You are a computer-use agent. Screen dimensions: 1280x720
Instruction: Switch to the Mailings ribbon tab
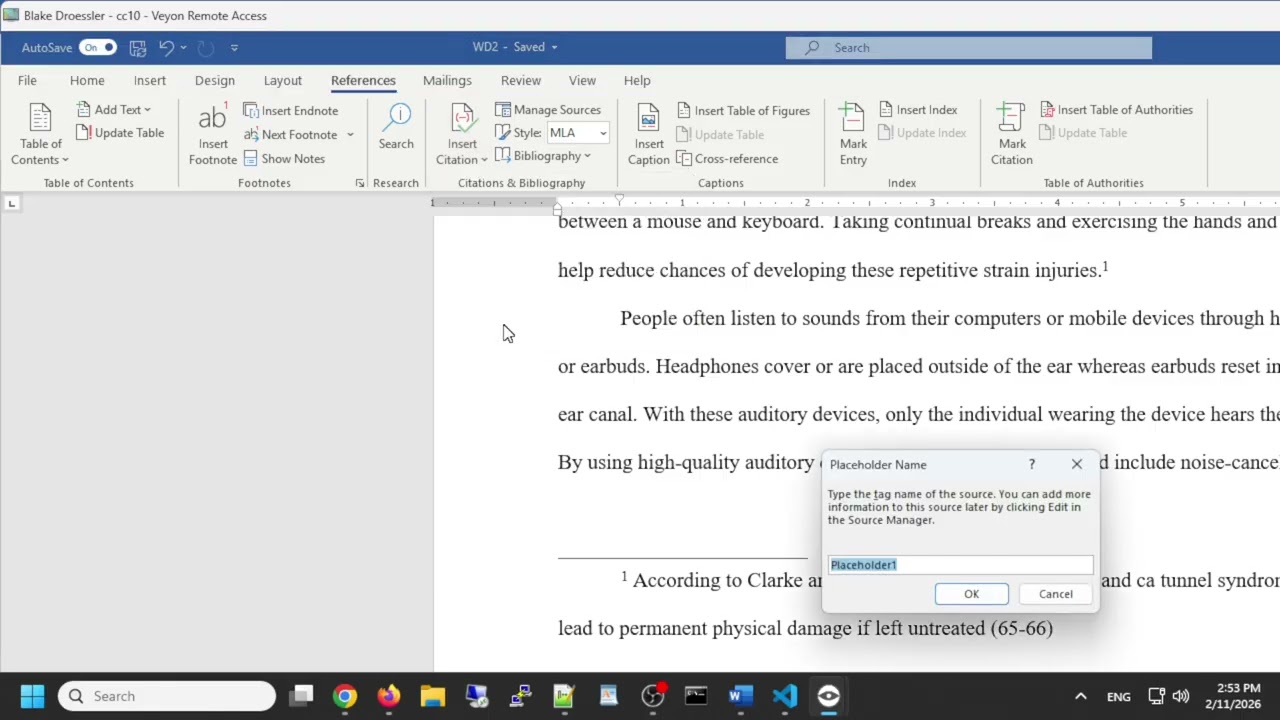[x=447, y=81]
